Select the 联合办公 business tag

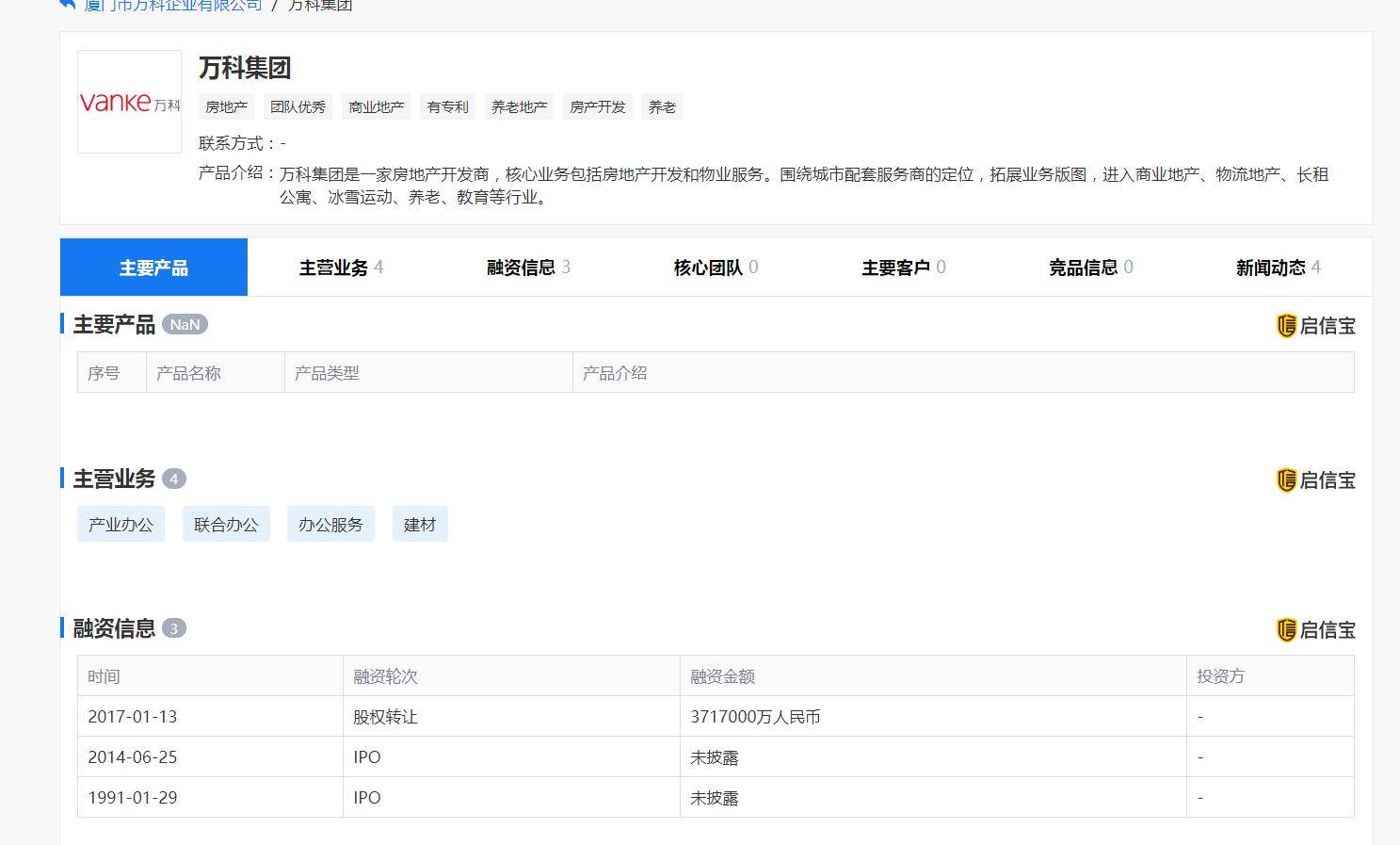coord(226,525)
